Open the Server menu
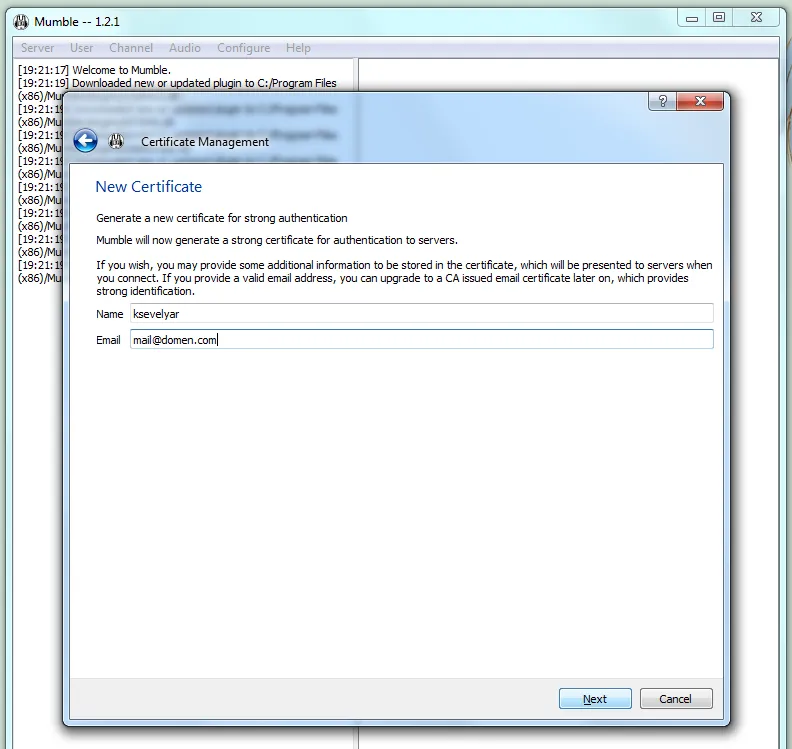Image resolution: width=792 pixels, height=749 pixels. pyautogui.click(x=37, y=48)
